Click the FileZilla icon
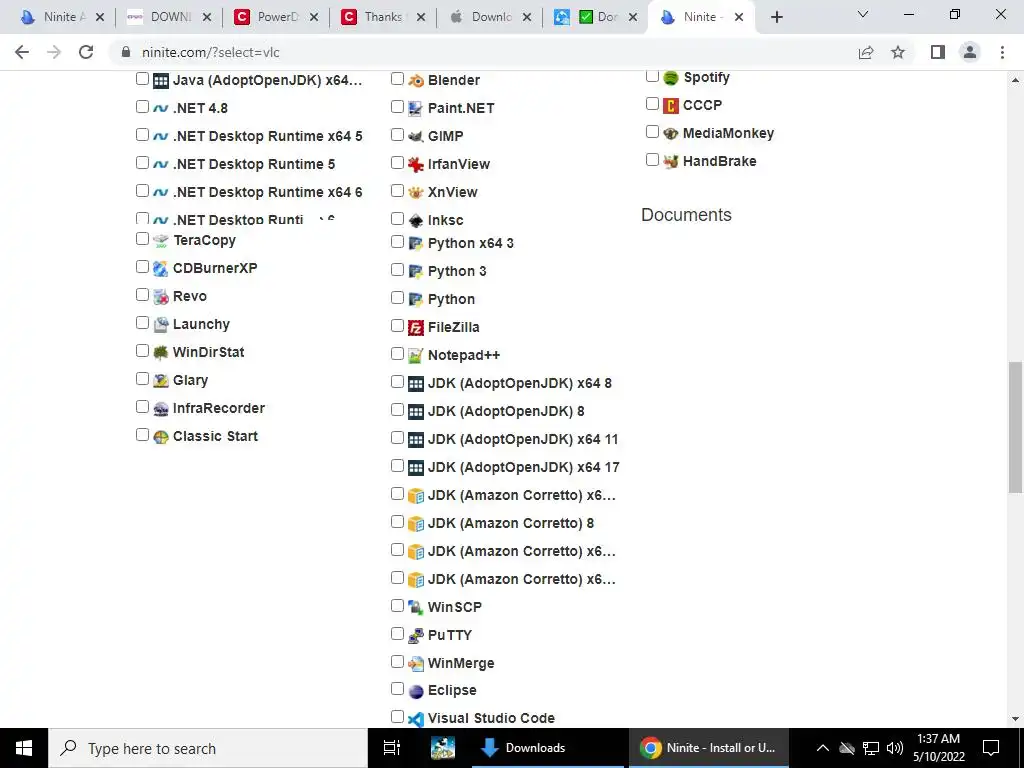This screenshot has height=768, width=1024. pyautogui.click(x=415, y=328)
